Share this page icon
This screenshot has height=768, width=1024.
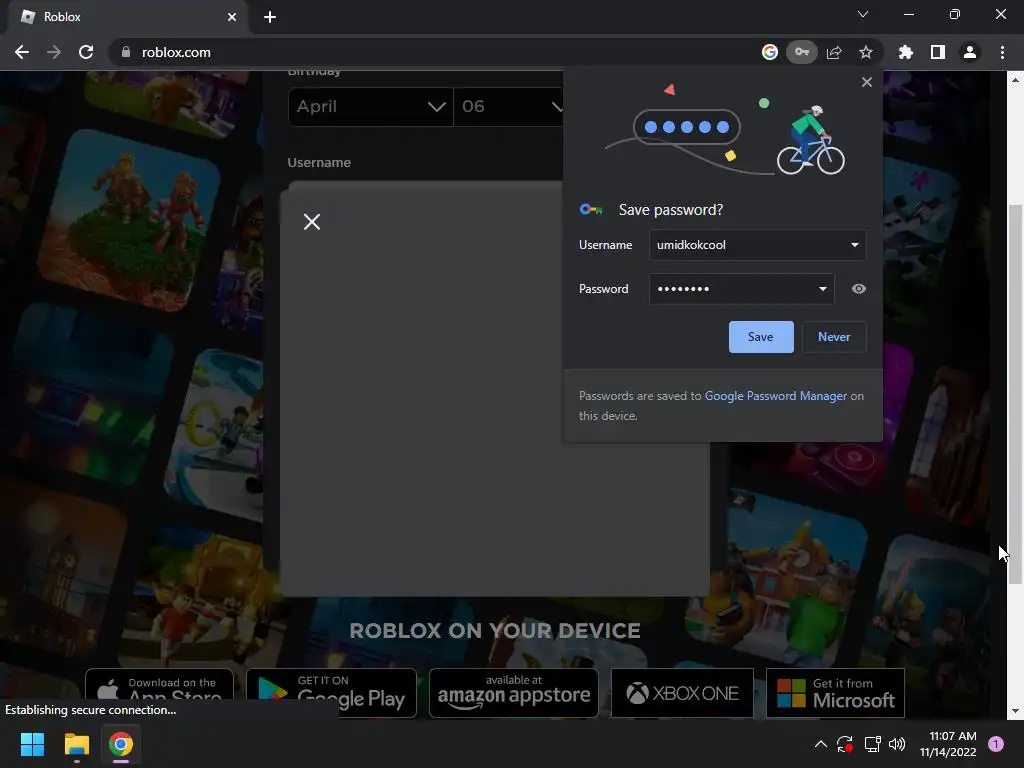pos(834,52)
